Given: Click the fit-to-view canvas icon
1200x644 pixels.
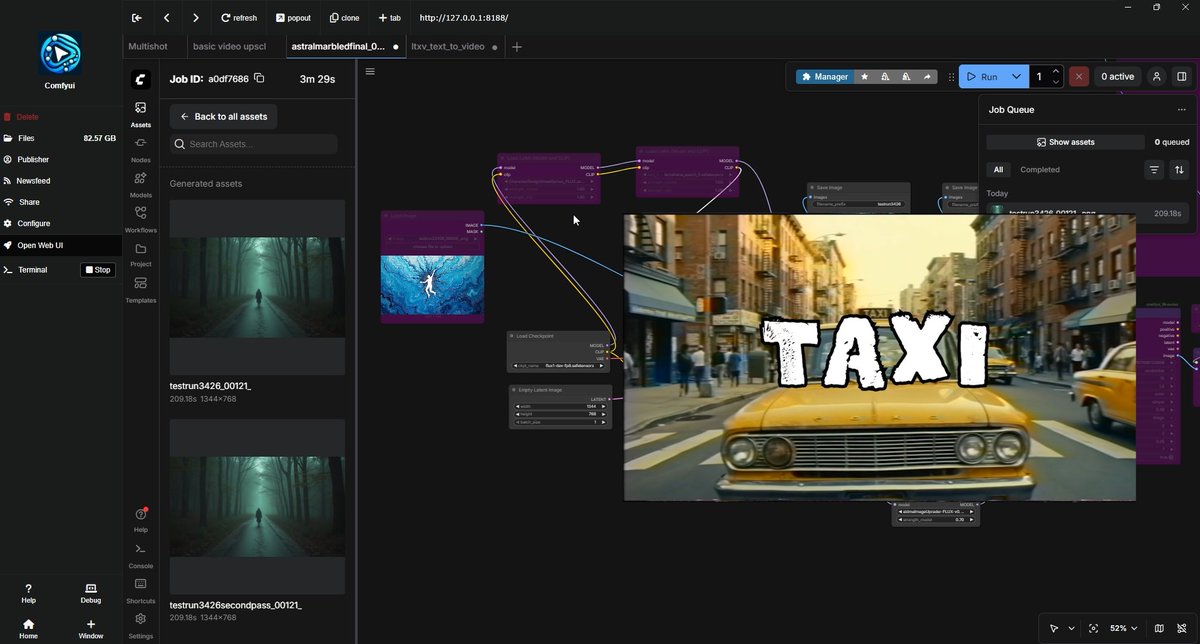Looking at the screenshot, I should point(1093,628).
